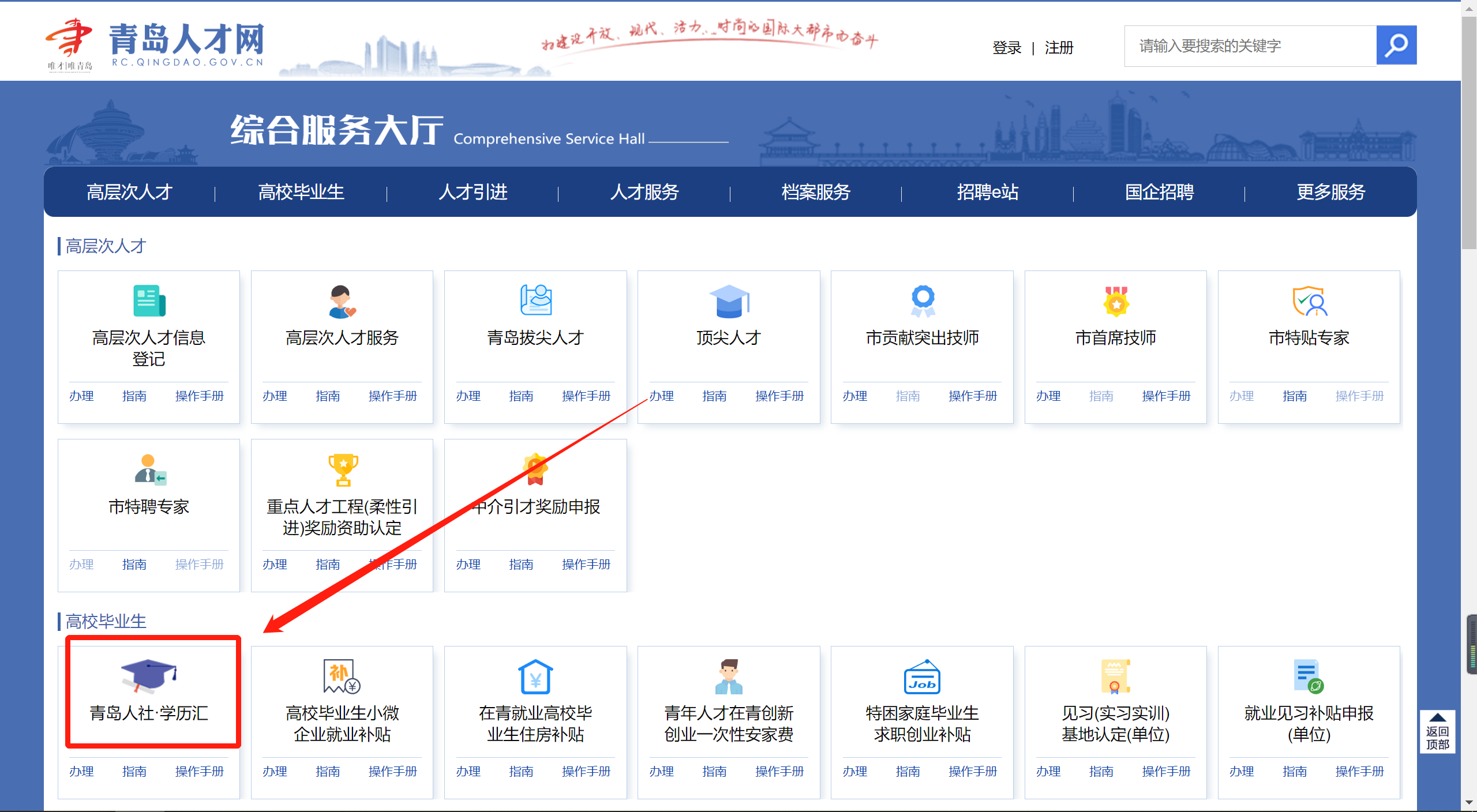Select the 更多服务 menu item
This screenshot has width=1477, height=812.
click(1330, 192)
